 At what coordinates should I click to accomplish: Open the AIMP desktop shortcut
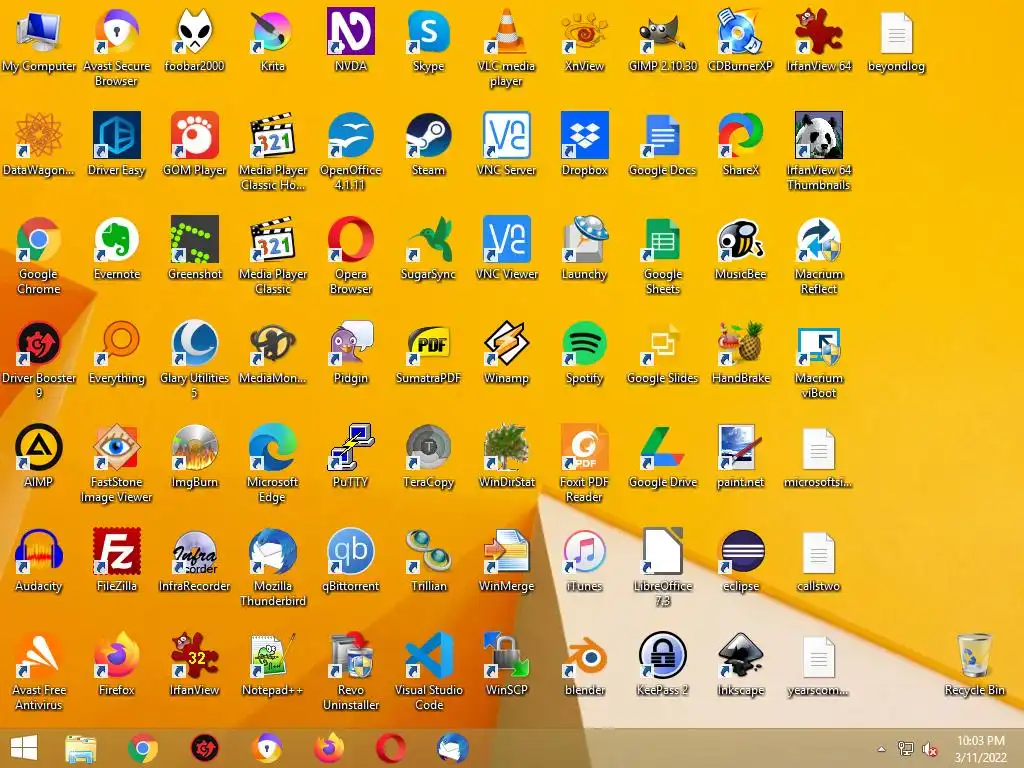(39, 447)
